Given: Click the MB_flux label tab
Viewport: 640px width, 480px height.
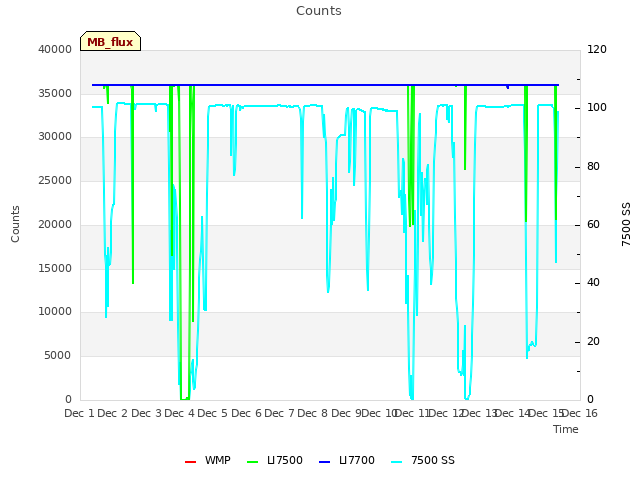Looking at the screenshot, I should click(110, 41).
